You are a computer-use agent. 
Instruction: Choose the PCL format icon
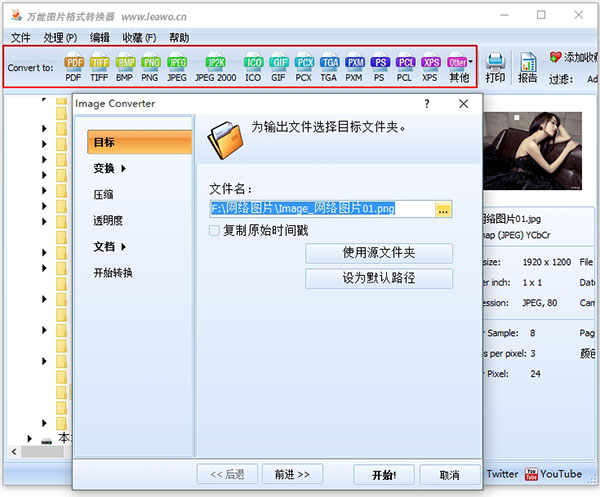click(x=405, y=67)
